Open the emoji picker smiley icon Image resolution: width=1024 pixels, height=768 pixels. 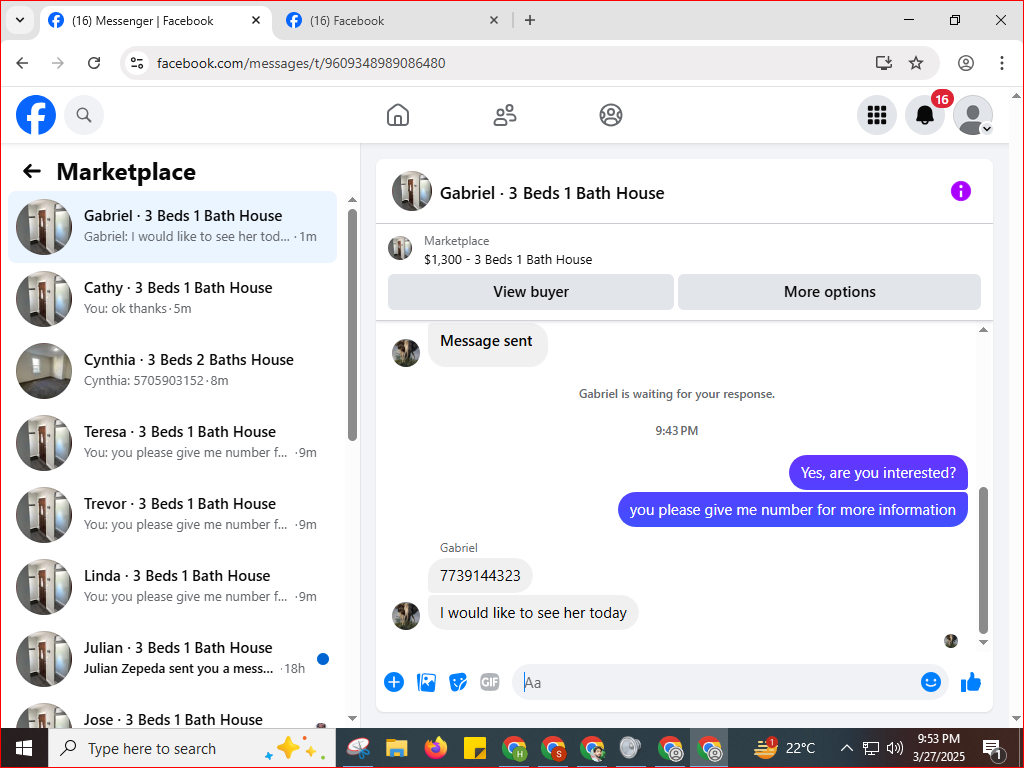coord(931,682)
